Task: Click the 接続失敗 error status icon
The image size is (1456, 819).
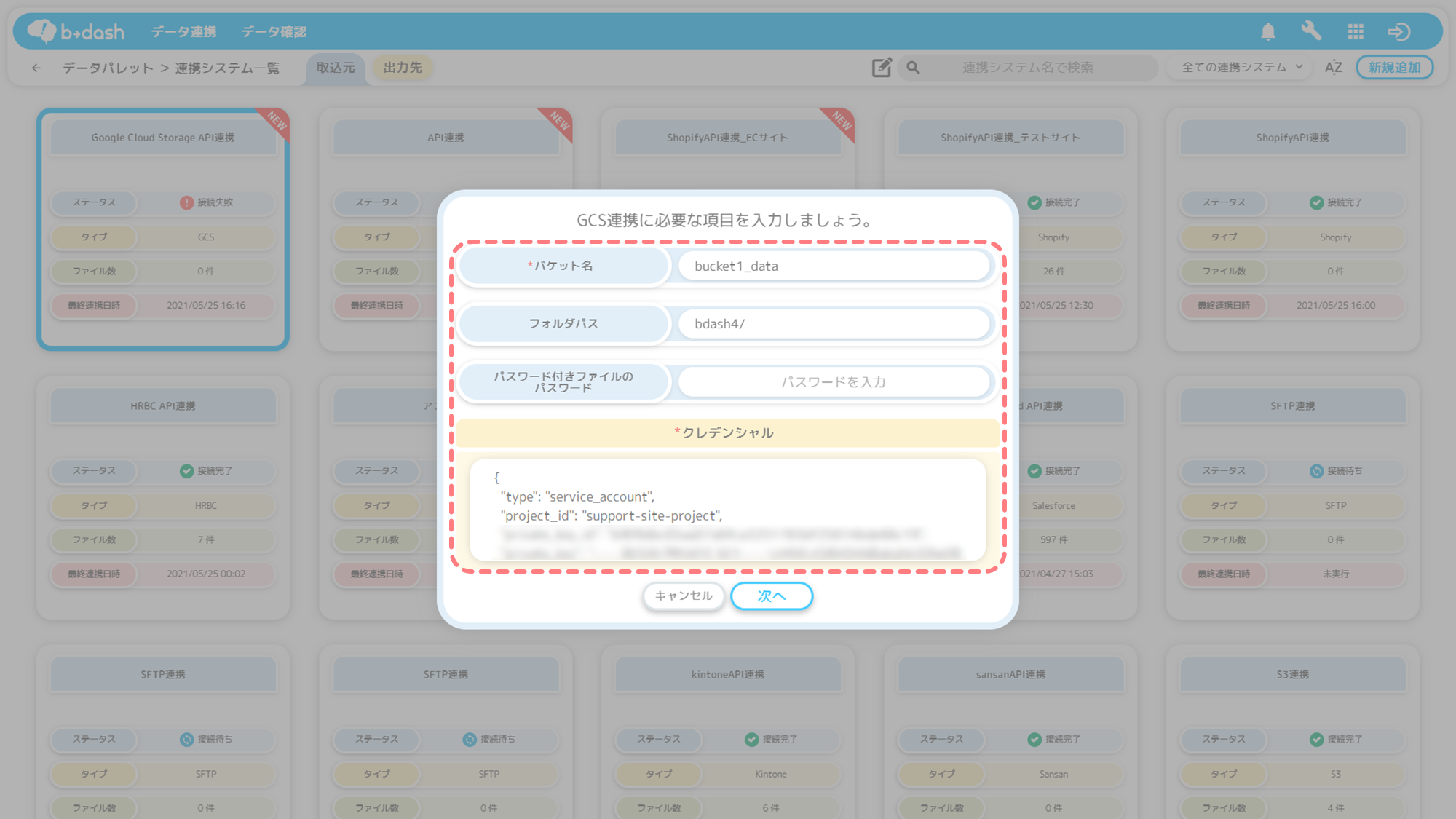Action: (x=186, y=202)
